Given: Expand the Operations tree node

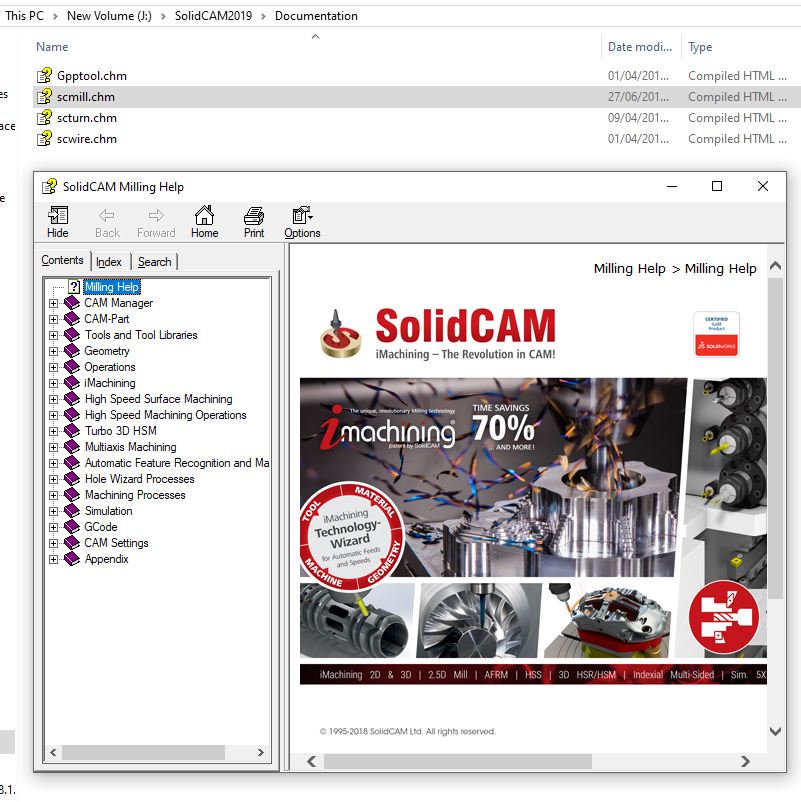Looking at the screenshot, I should tap(53, 367).
